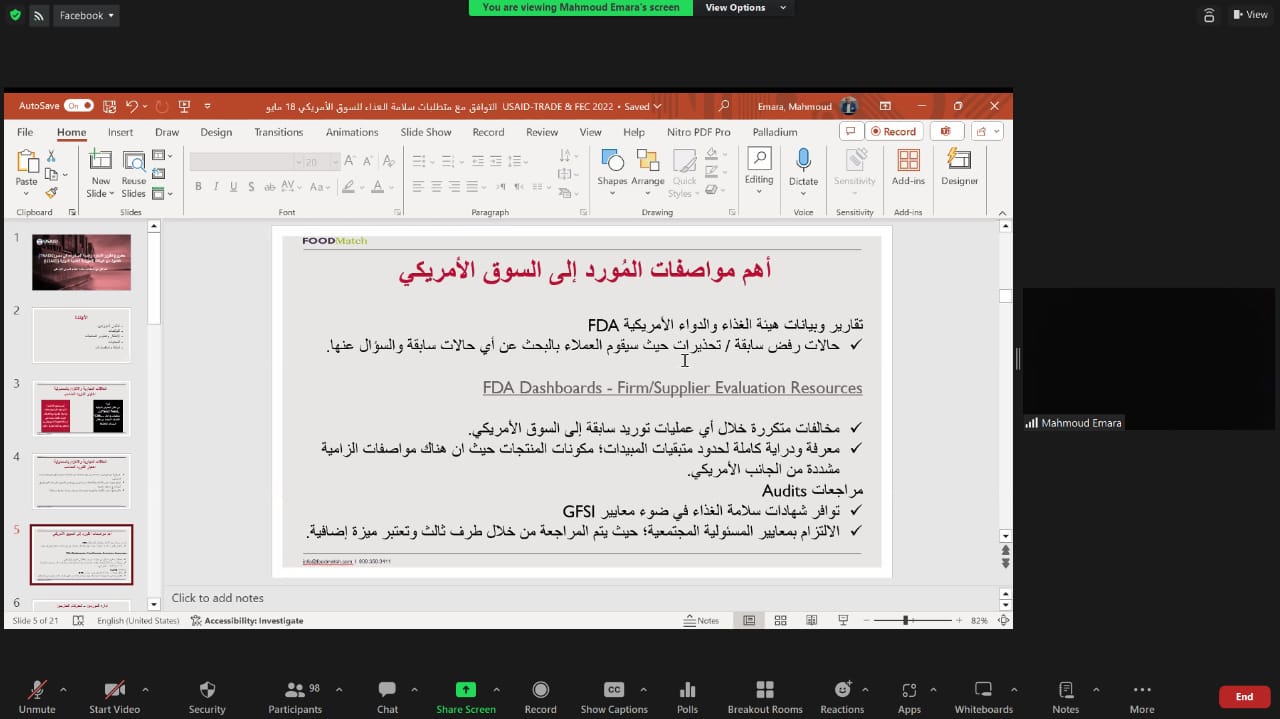
Task: Select slide 3 thumbnail in panel
Action: click(82, 408)
